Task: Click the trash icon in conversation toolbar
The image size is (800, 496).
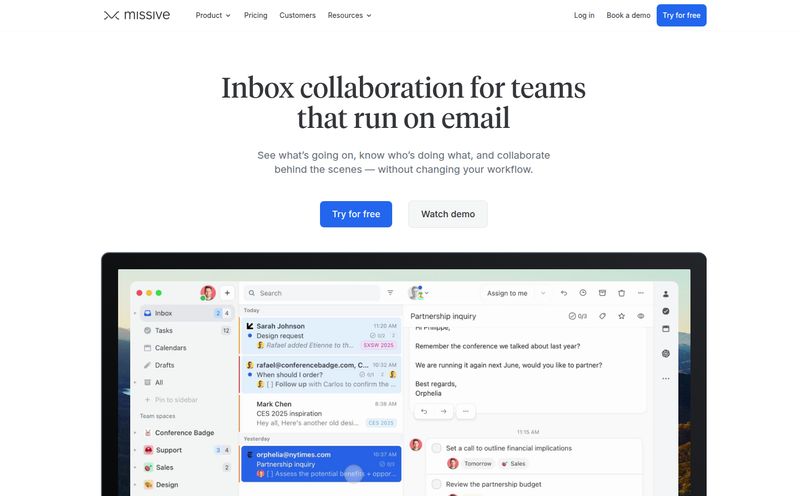Action: point(621,293)
